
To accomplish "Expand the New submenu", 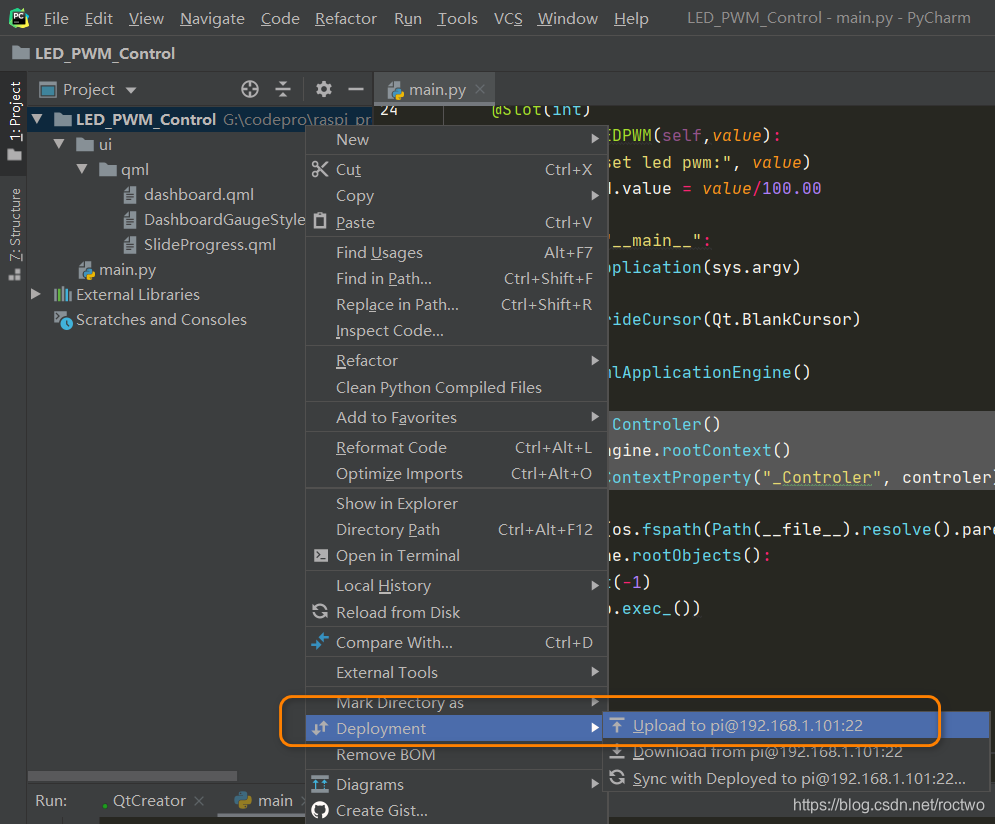I will (x=456, y=140).
